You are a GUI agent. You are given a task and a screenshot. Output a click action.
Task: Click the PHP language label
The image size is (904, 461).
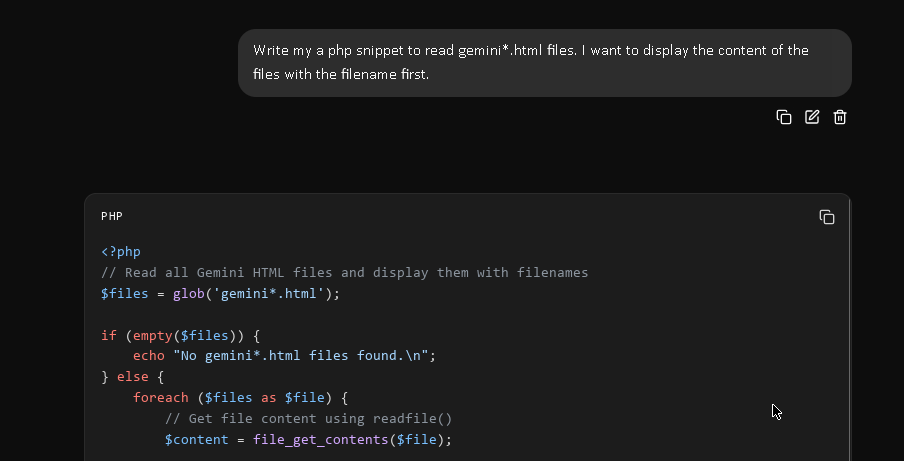pos(112,216)
